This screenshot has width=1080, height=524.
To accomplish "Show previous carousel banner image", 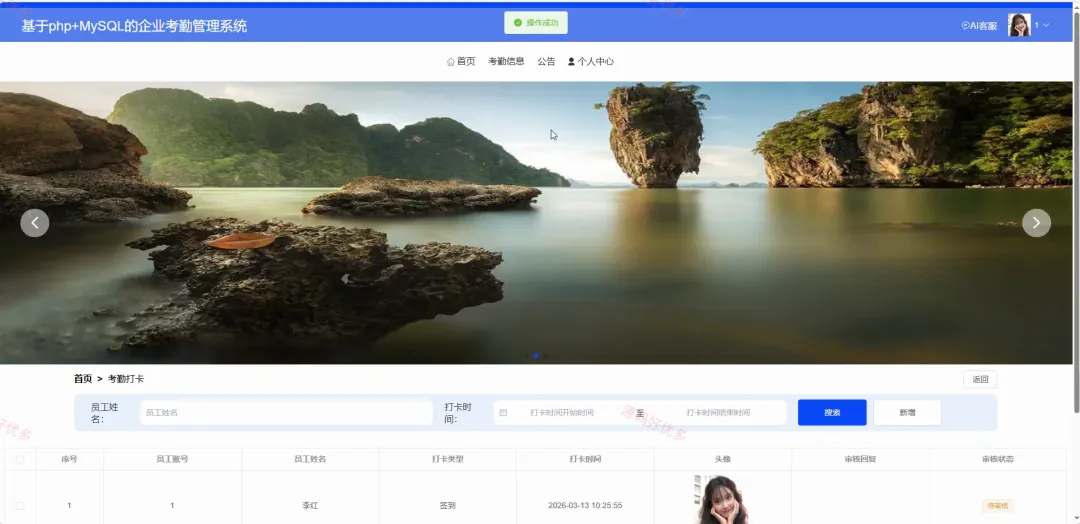I will (34, 223).
